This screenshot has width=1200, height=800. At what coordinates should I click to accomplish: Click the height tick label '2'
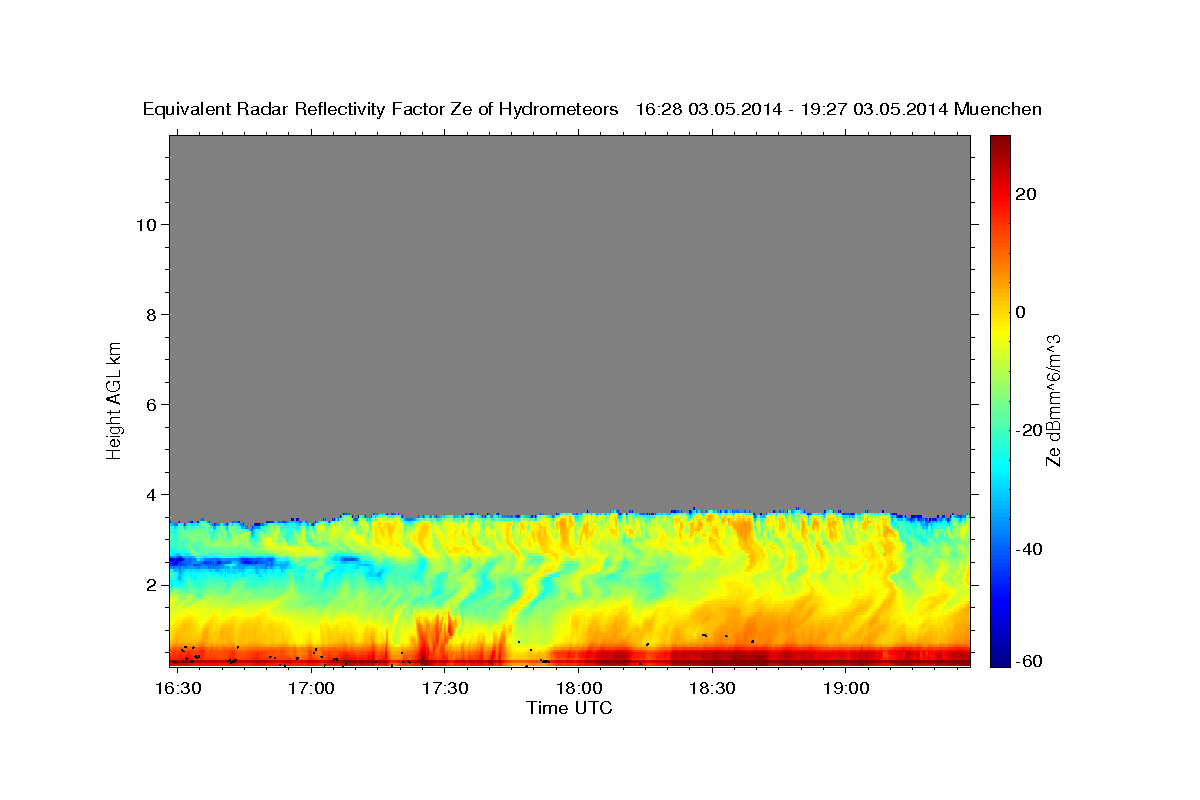pyautogui.click(x=149, y=584)
